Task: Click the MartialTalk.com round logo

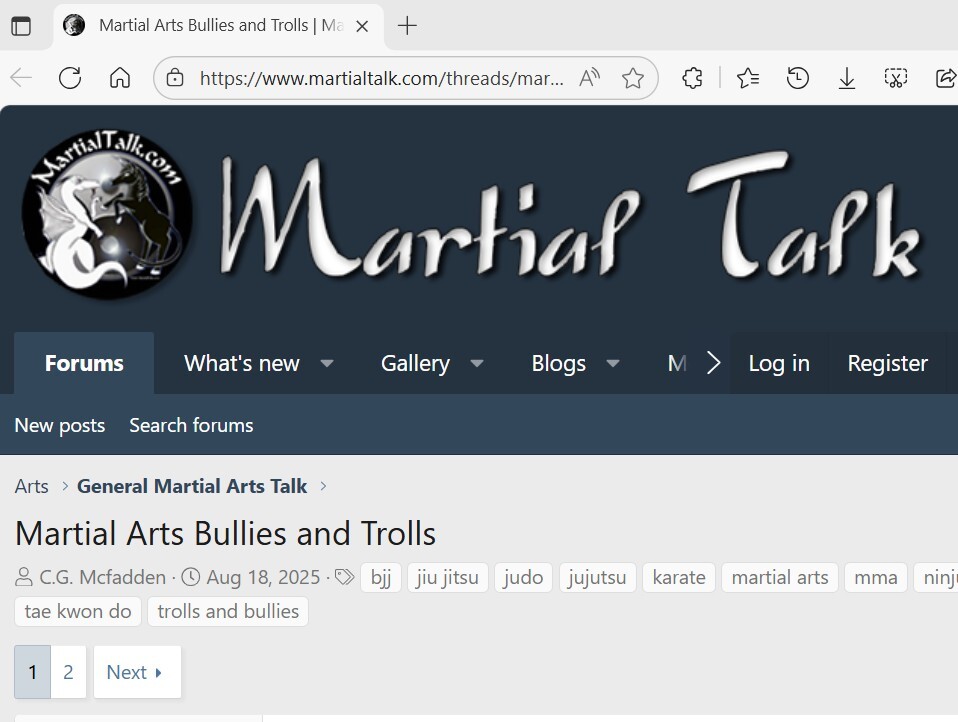Action: coord(107,216)
